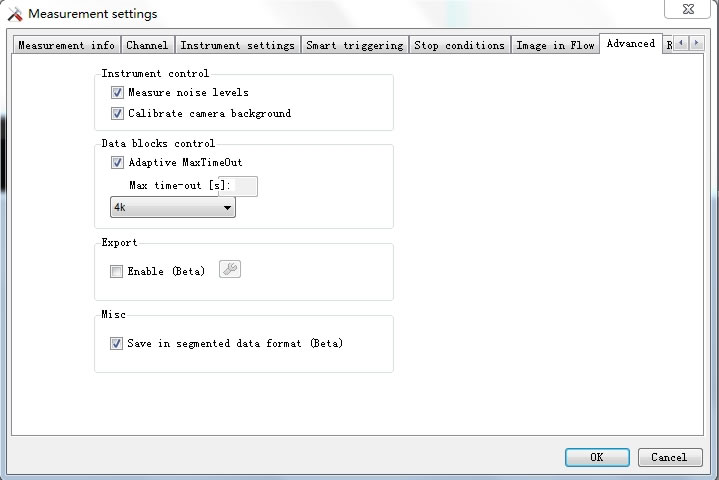719x480 pixels.
Task: Switch to the Measurement info tab
Action: point(66,46)
